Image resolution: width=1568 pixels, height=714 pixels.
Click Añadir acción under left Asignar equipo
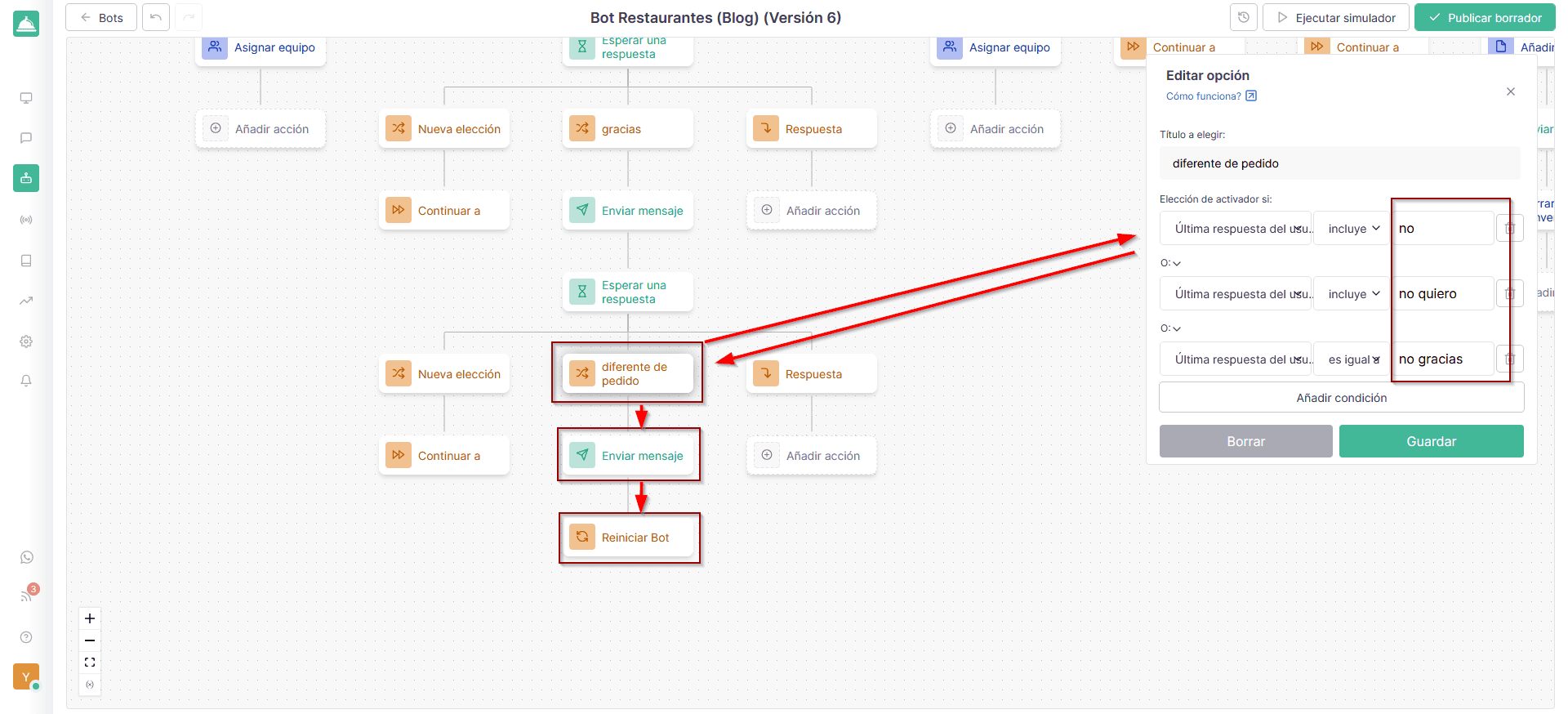pyautogui.click(x=261, y=129)
